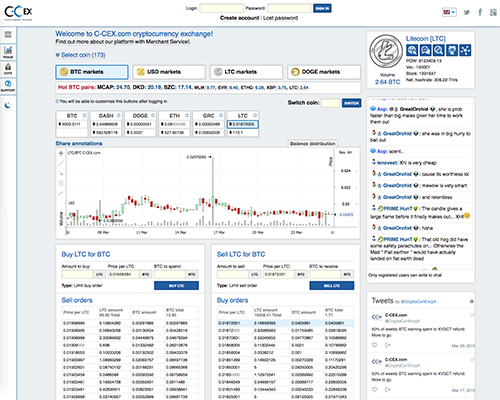
Task: Click the @CryptoCurrEncyX Tweets handle link
Action: pos(418,302)
